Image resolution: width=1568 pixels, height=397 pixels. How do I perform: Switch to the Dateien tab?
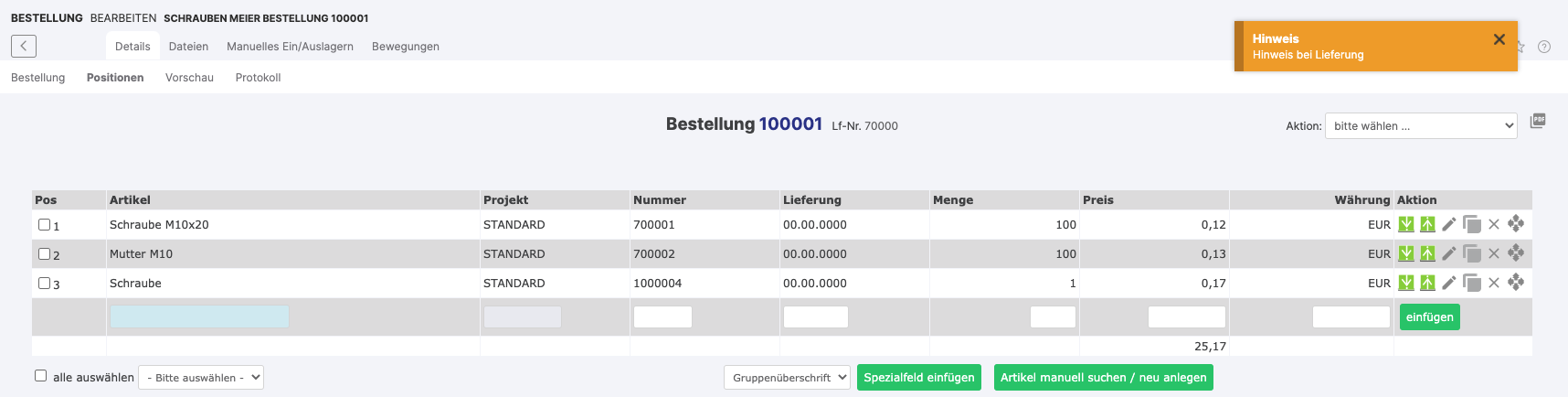point(188,47)
